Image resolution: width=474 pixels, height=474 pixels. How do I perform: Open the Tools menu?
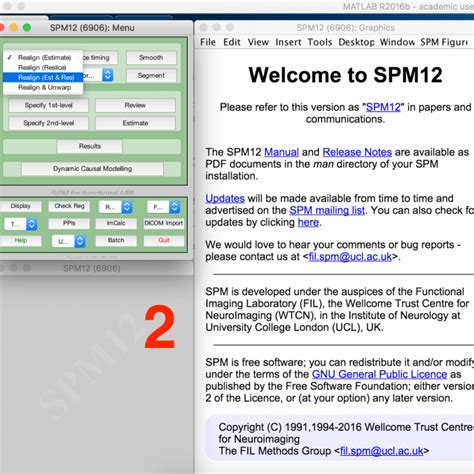[320, 42]
